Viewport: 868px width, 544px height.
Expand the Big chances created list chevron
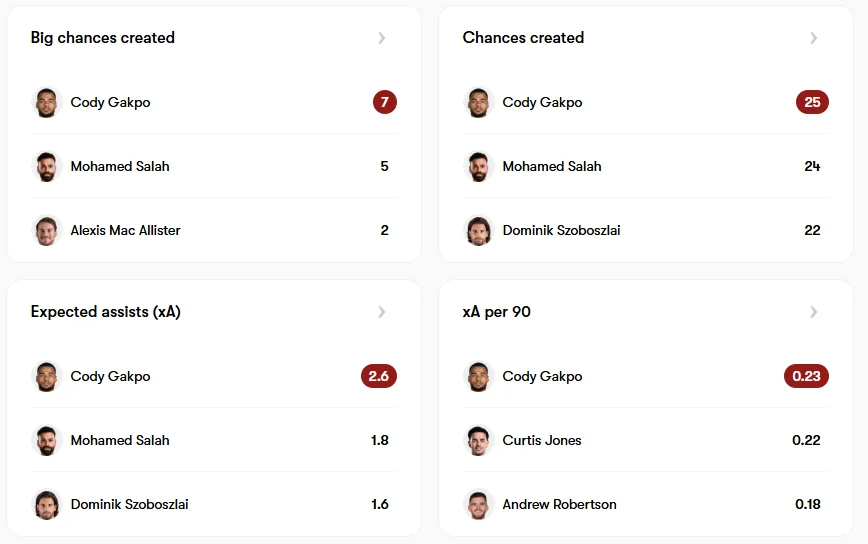(382, 38)
